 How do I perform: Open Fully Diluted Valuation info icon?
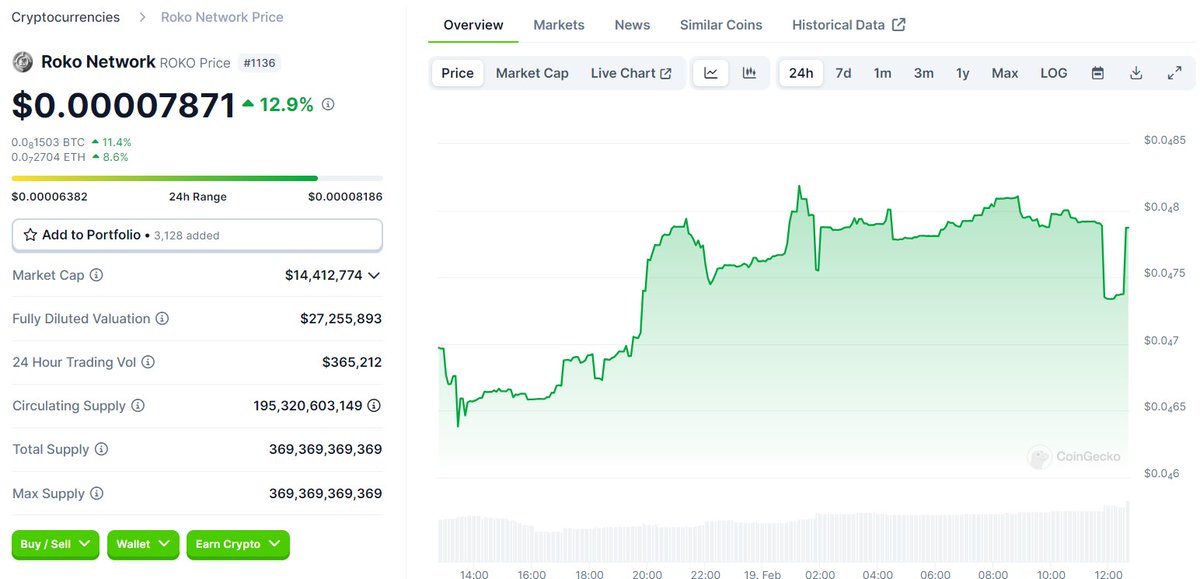coord(162,319)
